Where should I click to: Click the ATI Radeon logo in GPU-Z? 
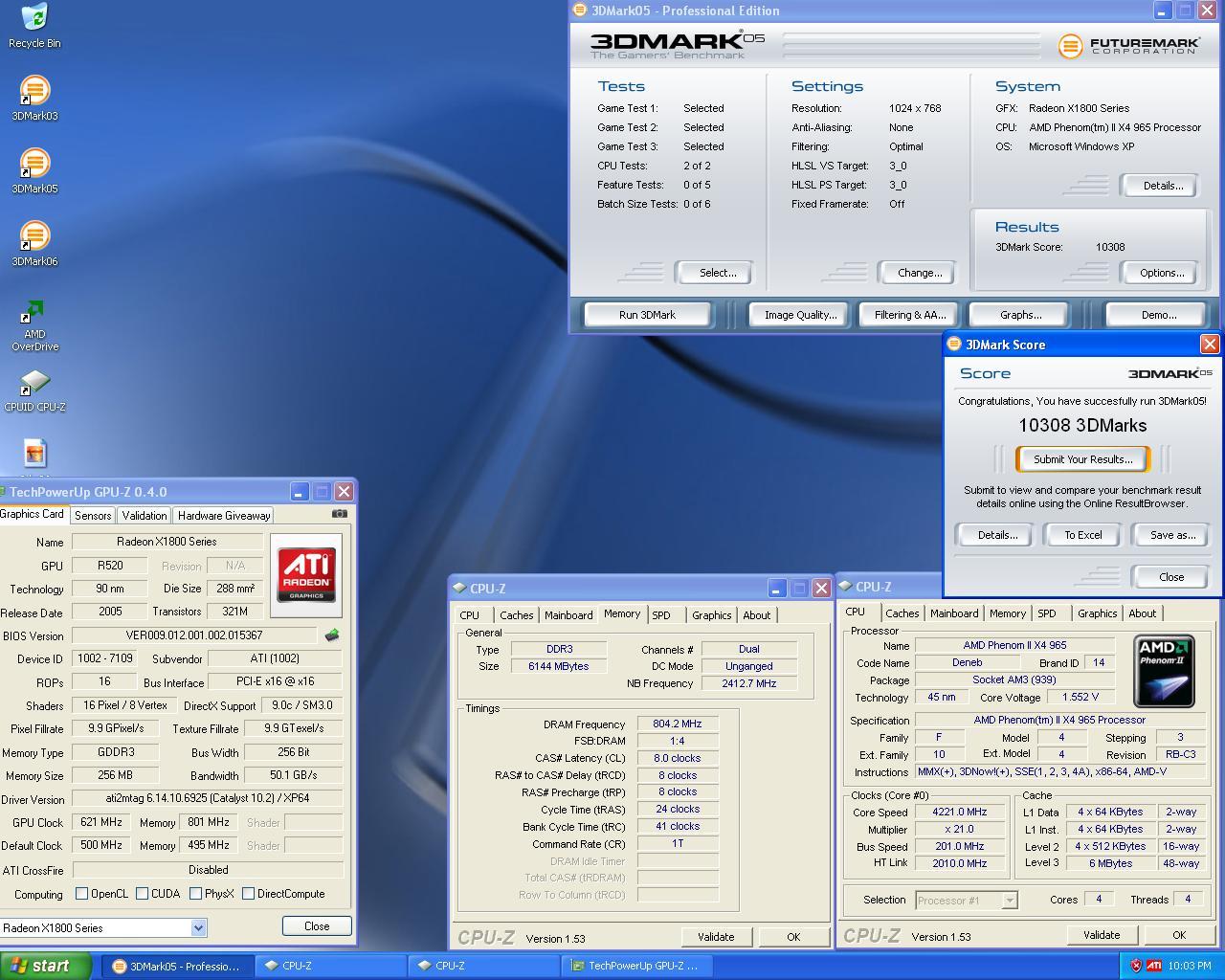[x=306, y=574]
